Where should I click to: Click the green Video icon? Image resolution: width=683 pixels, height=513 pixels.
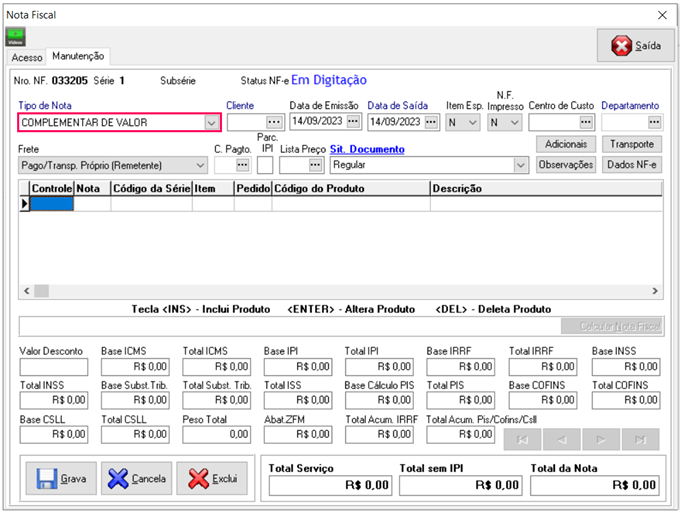click(x=16, y=38)
